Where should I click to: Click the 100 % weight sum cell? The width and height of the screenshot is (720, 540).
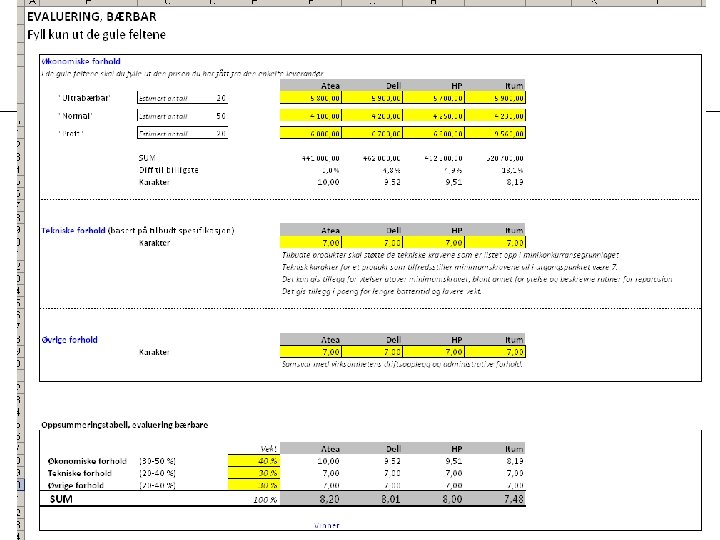click(x=265, y=500)
